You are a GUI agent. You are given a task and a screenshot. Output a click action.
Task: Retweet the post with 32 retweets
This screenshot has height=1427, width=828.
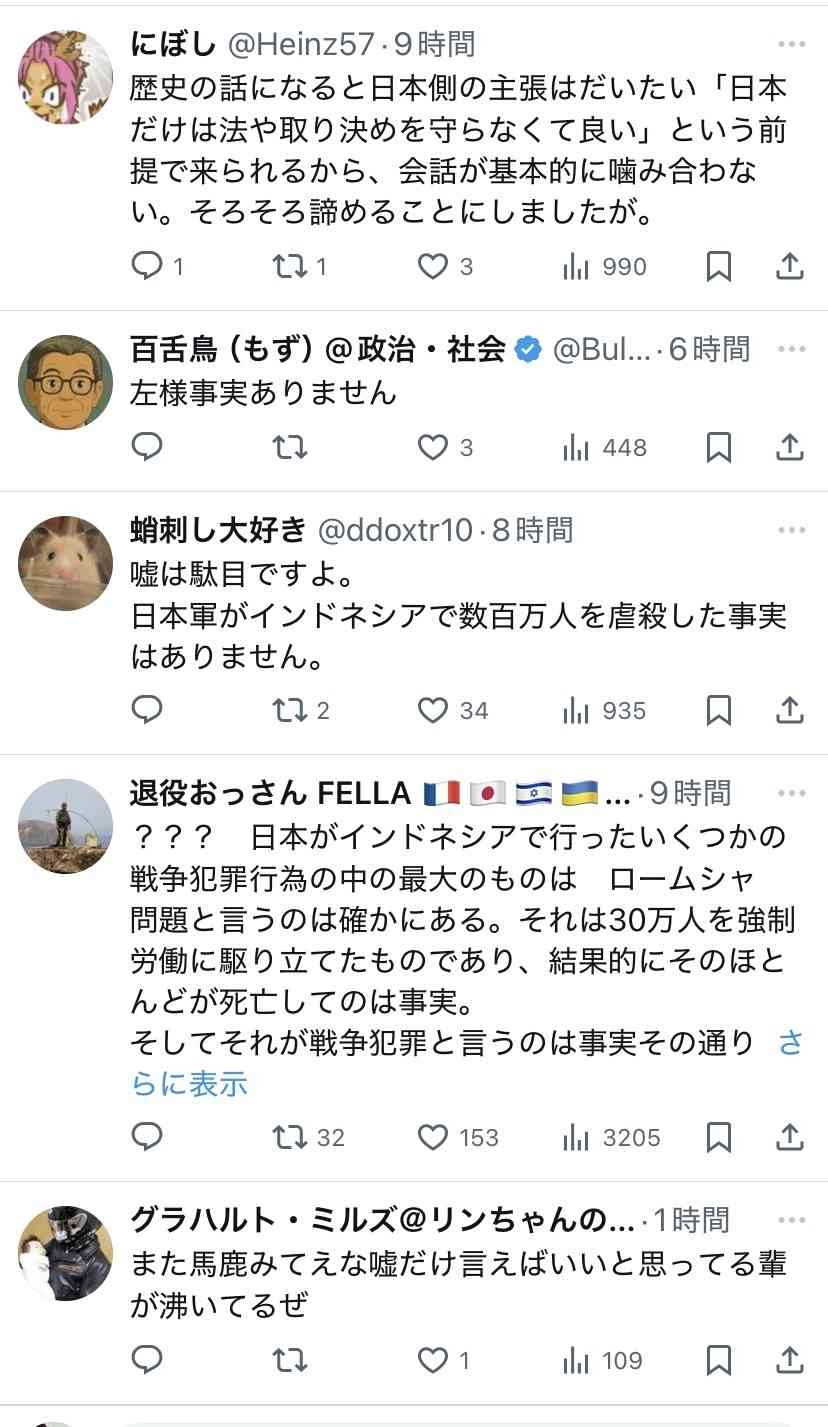tap(290, 1137)
